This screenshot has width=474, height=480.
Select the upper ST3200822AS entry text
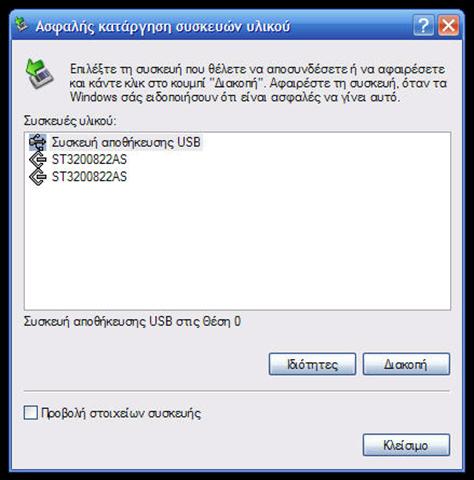point(89,160)
